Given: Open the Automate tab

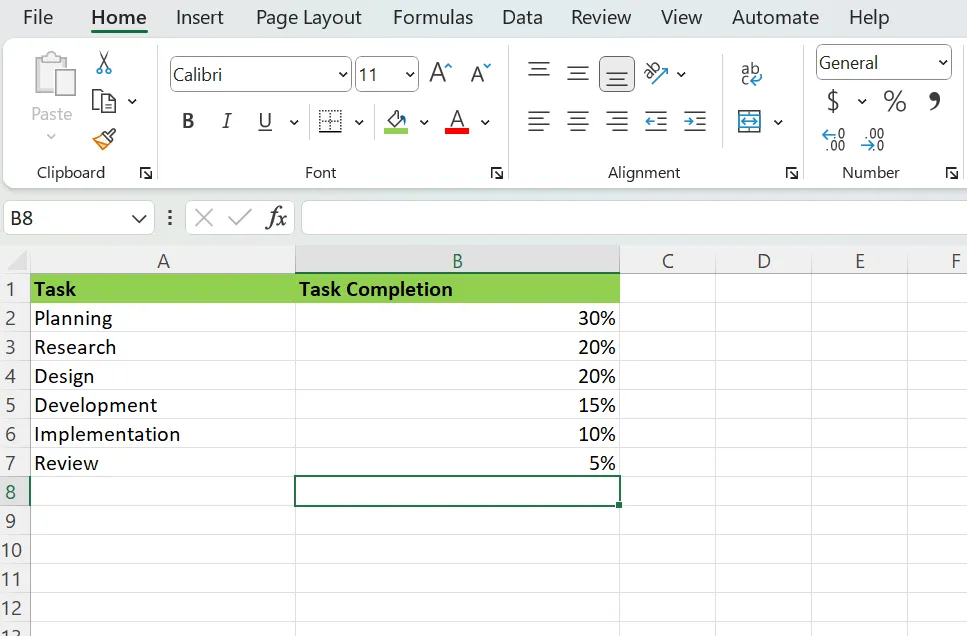Looking at the screenshot, I should coord(775,17).
